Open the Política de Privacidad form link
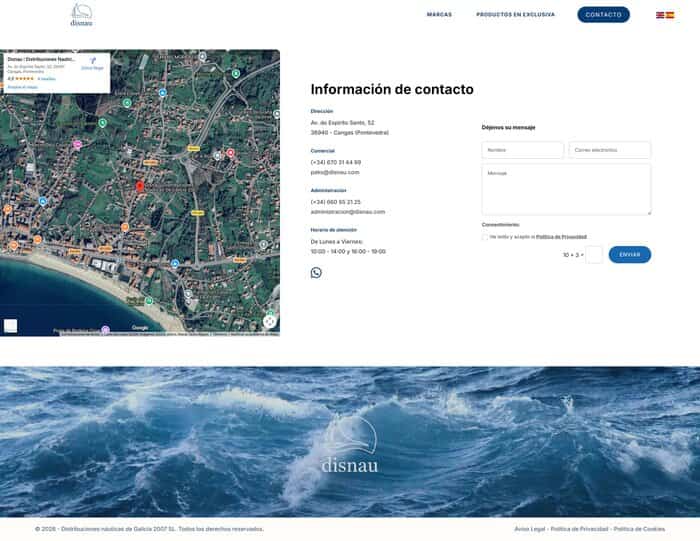 561,237
